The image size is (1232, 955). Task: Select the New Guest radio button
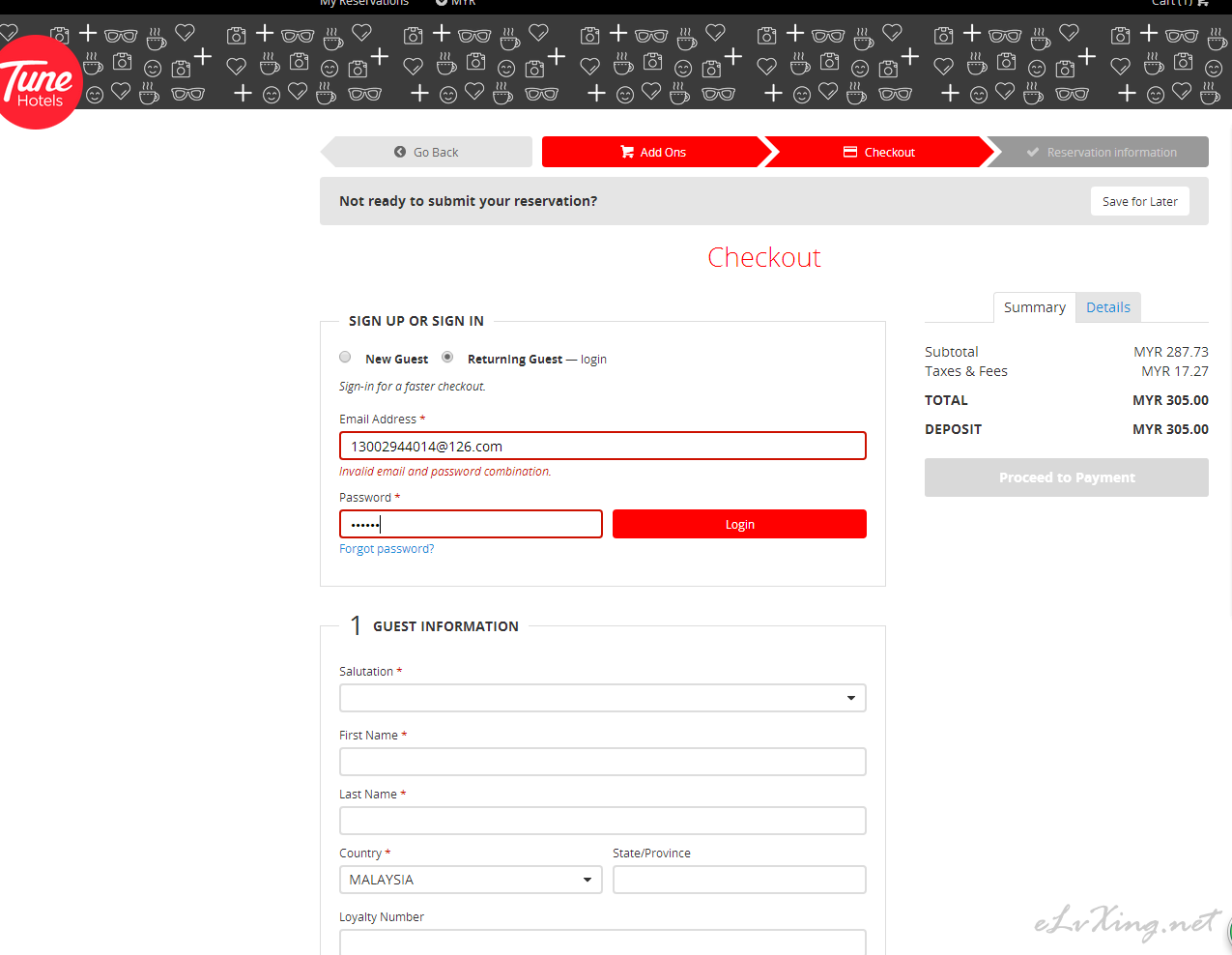345,358
